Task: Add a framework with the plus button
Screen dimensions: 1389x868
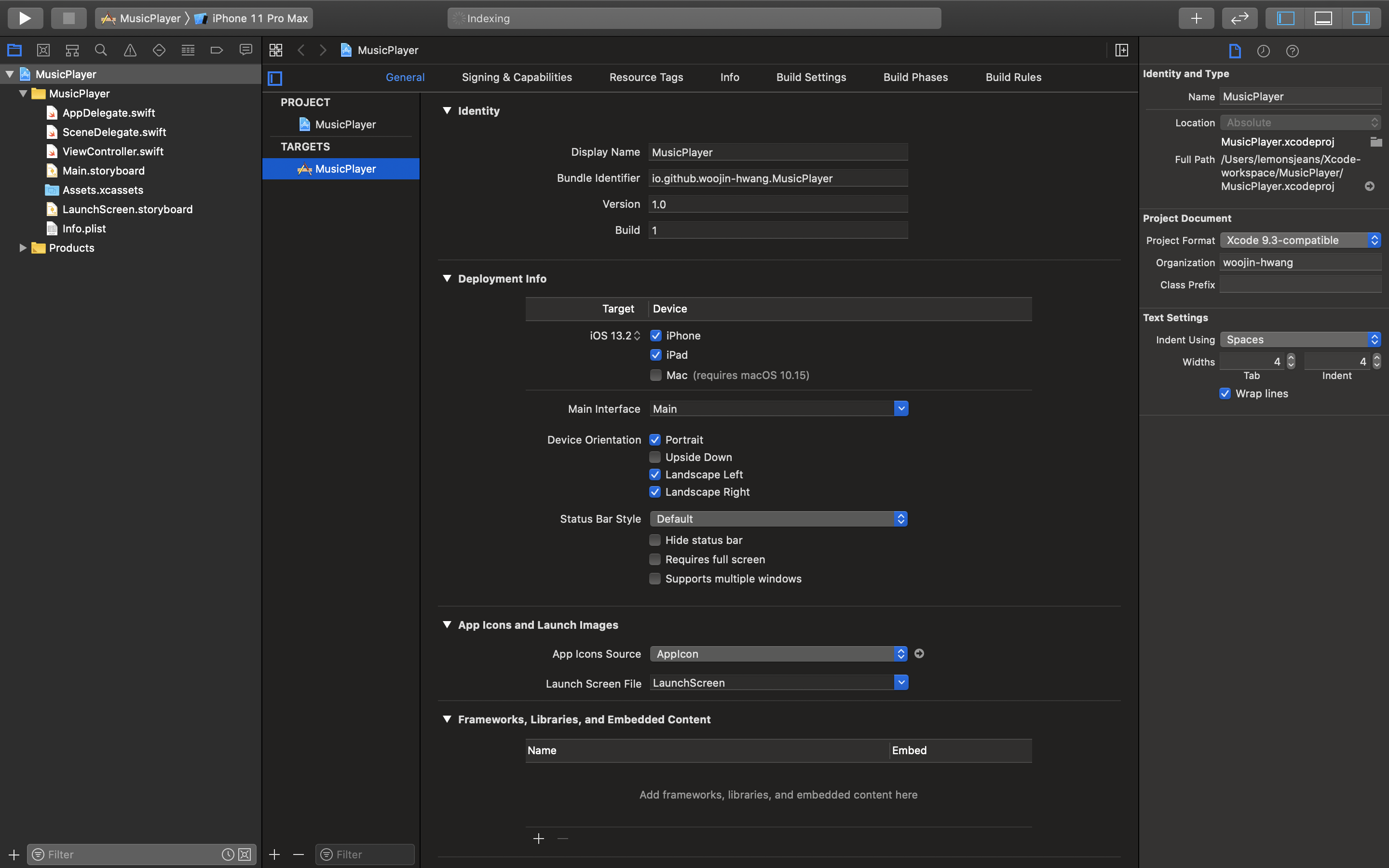Action: coord(538,839)
